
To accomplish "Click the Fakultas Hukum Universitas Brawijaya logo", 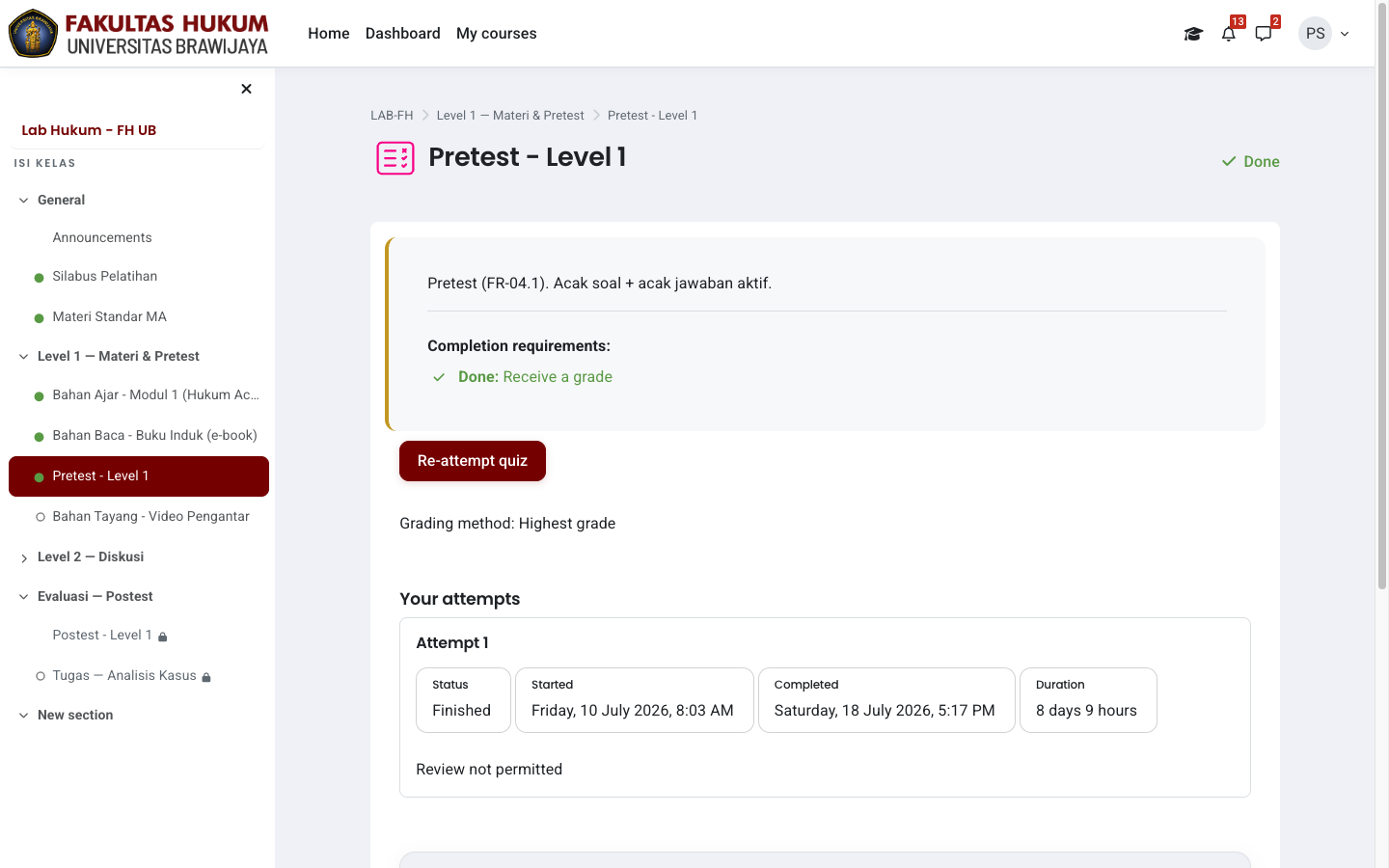I will pyautogui.click(x=139, y=34).
